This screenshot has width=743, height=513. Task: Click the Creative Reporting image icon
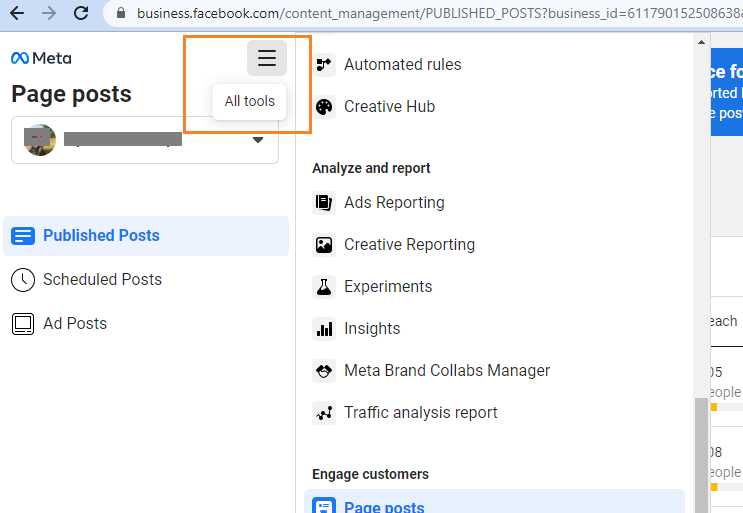coord(324,245)
